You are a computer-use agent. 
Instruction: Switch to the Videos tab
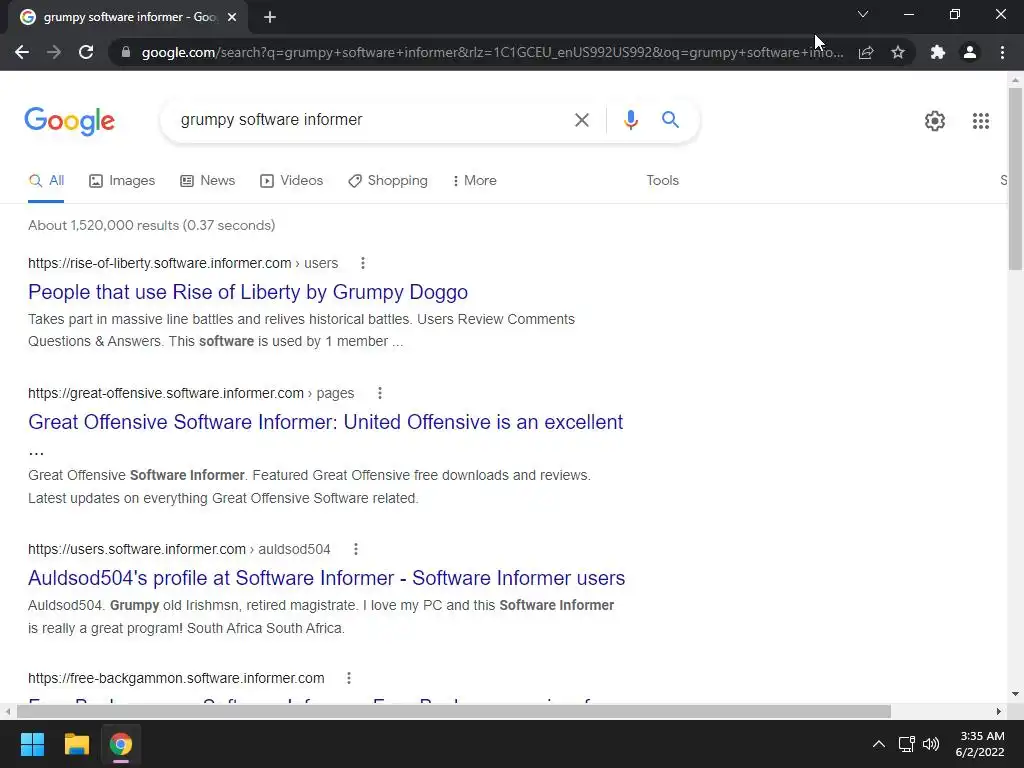[x=291, y=181]
